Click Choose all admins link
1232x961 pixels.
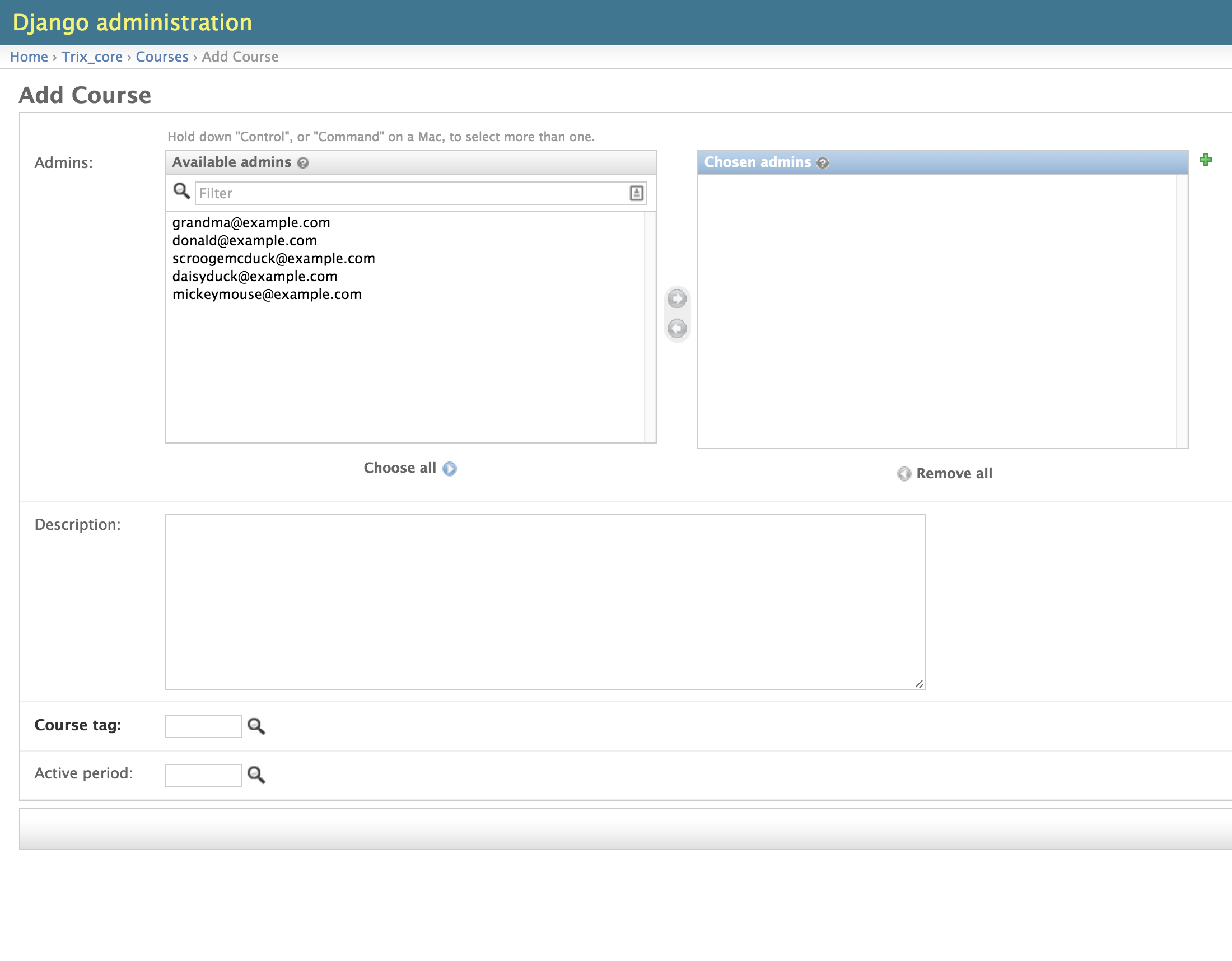click(x=410, y=468)
